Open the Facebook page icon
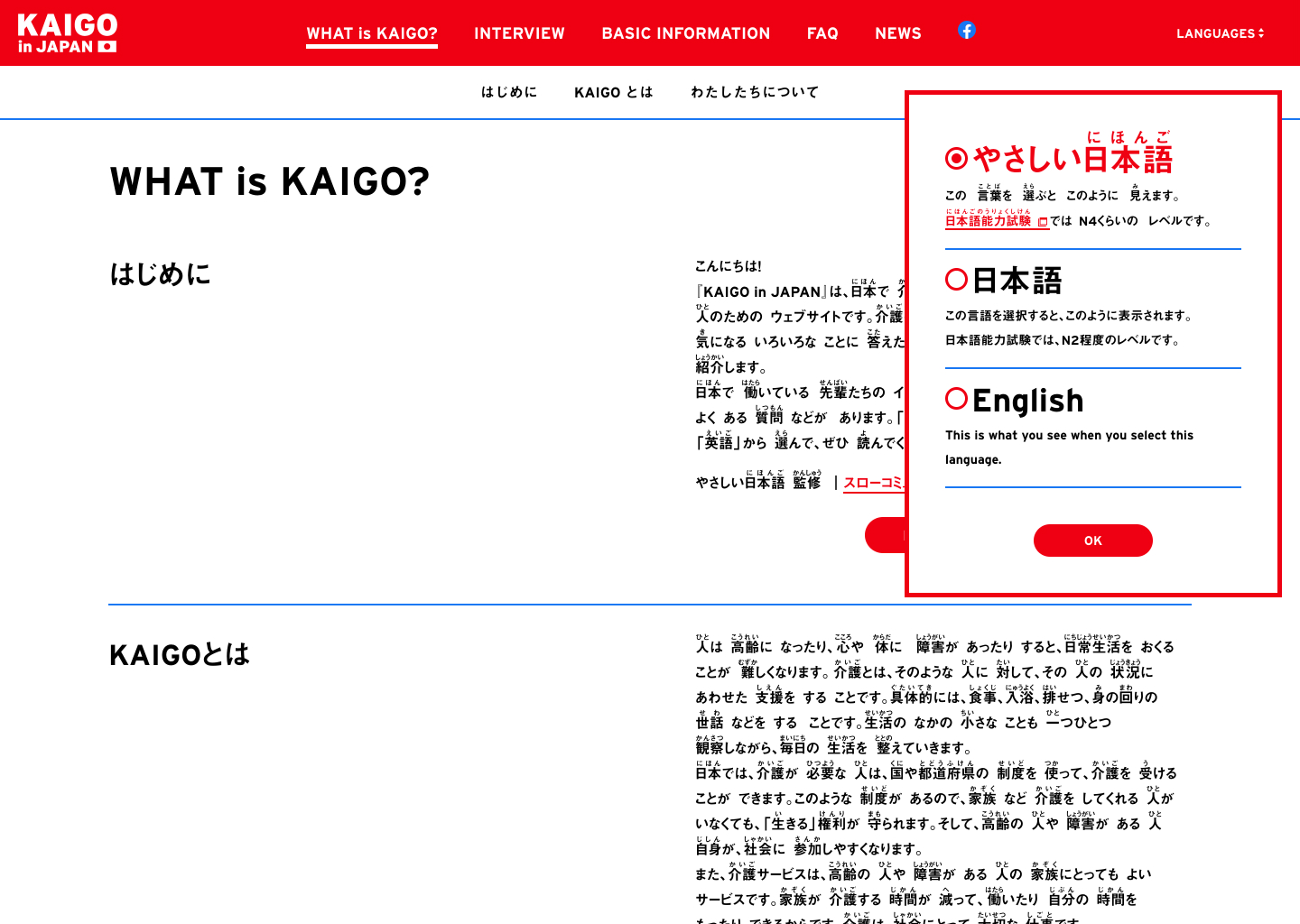 pyautogui.click(x=966, y=31)
